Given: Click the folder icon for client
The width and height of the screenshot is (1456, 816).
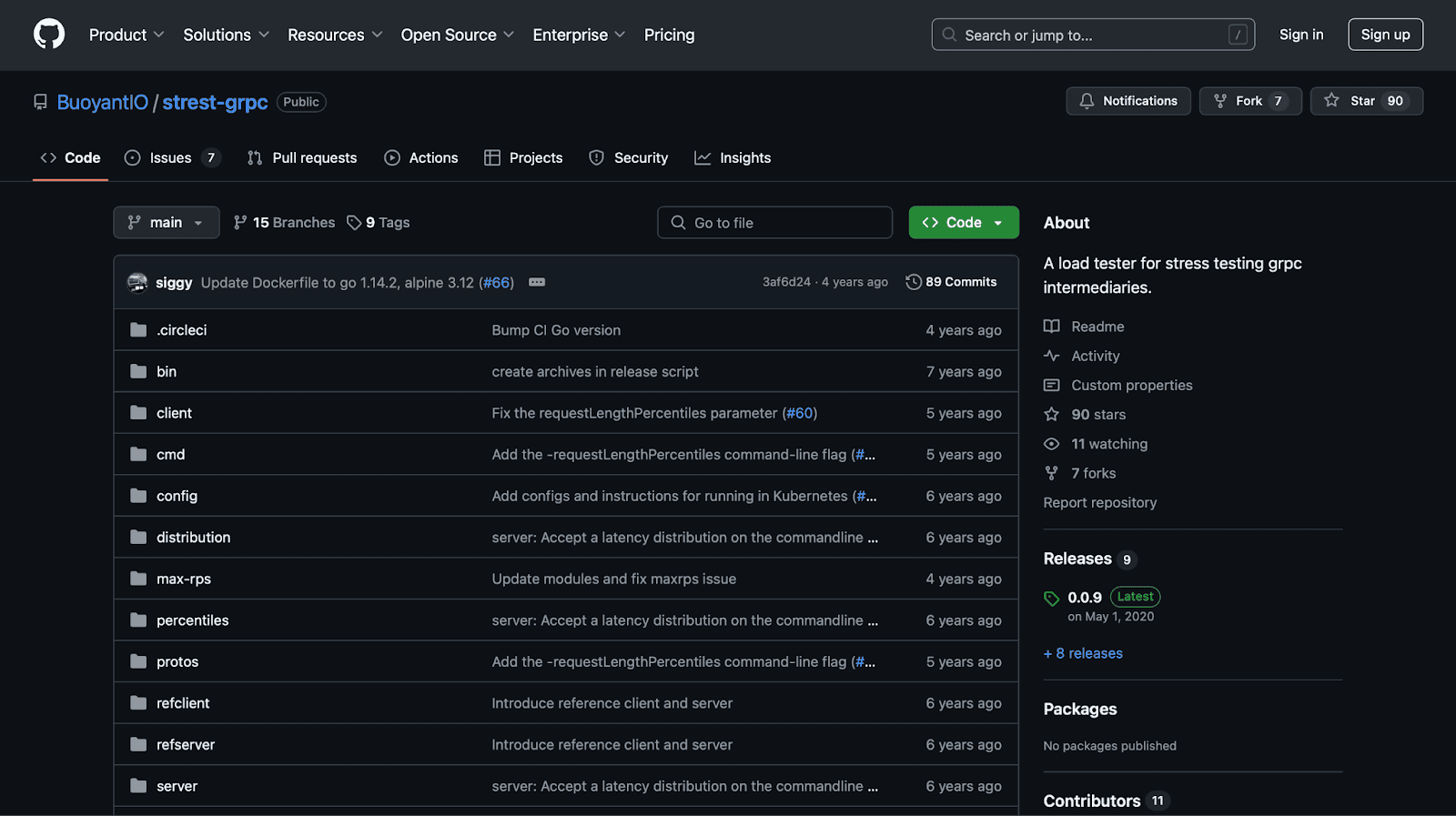Looking at the screenshot, I should coord(138,413).
